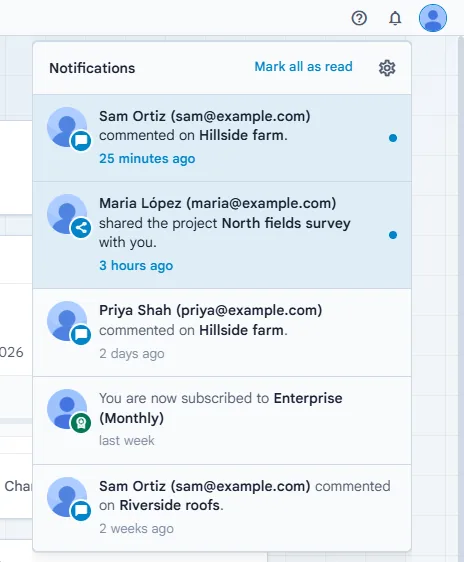Open North fields survey project link
This screenshot has height=562, width=464.
286,223
